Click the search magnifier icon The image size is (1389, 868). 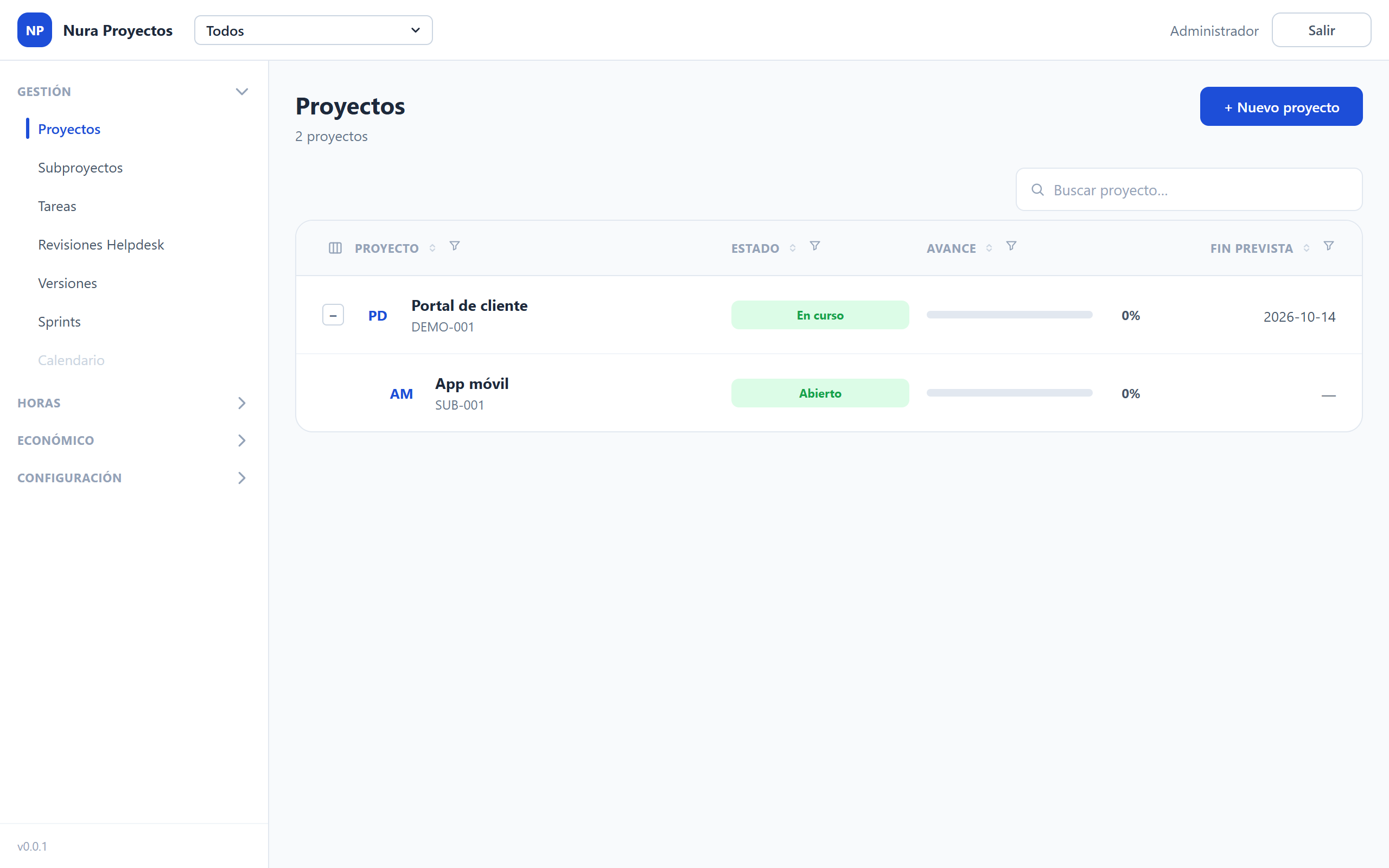tap(1038, 189)
